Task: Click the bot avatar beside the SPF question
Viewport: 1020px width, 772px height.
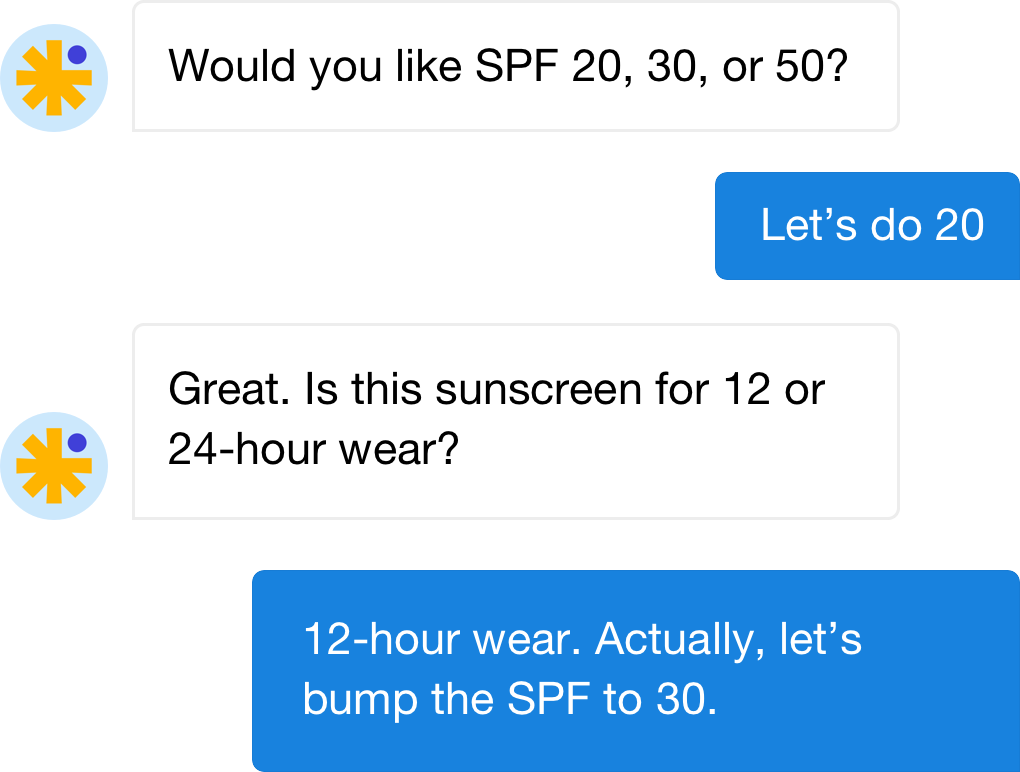Action: pos(54,78)
